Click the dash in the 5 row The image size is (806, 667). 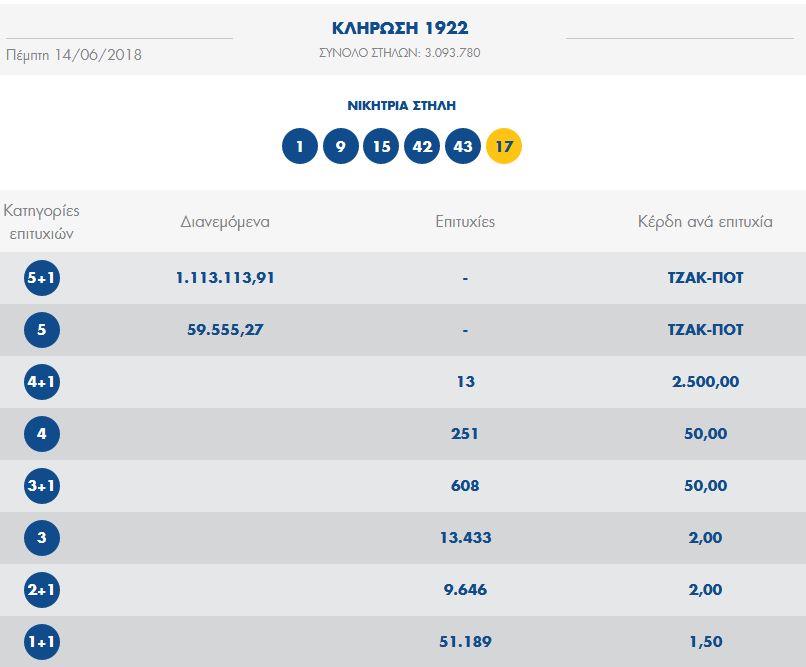coord(465,330)
